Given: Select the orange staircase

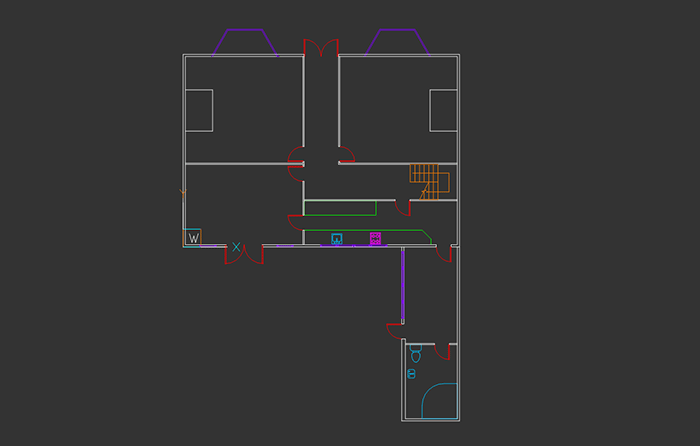Looking at the screenshot, I should (429, 182).
